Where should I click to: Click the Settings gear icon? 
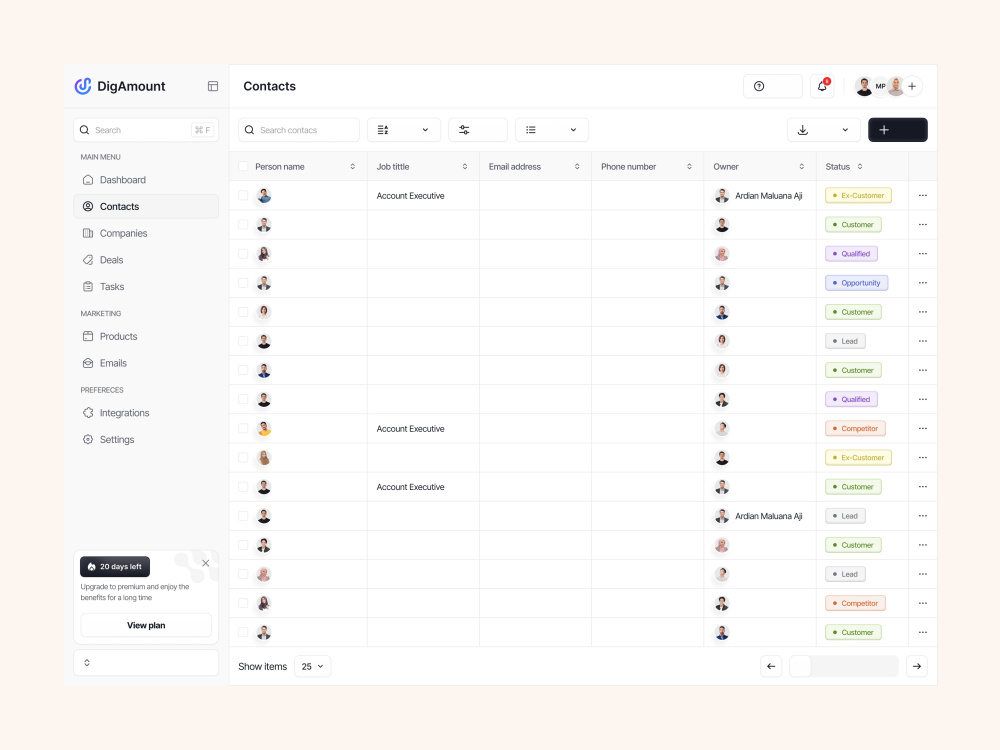point(88,440)
